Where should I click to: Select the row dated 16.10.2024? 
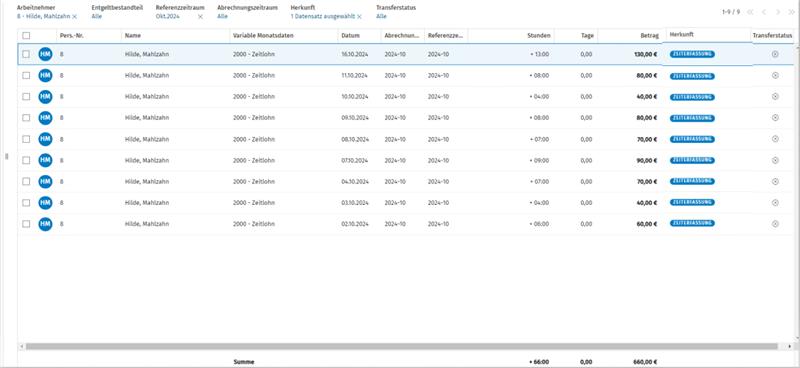[27, 54]
